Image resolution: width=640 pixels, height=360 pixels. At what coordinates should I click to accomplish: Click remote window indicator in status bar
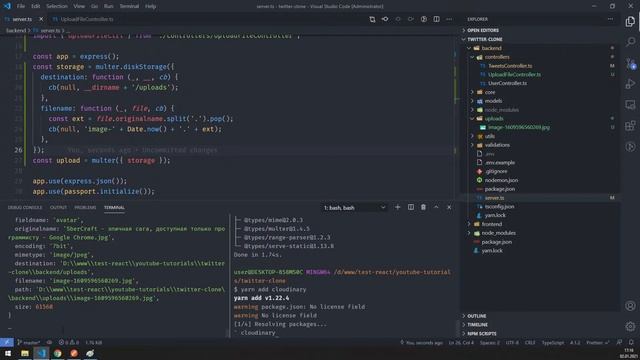7,342
